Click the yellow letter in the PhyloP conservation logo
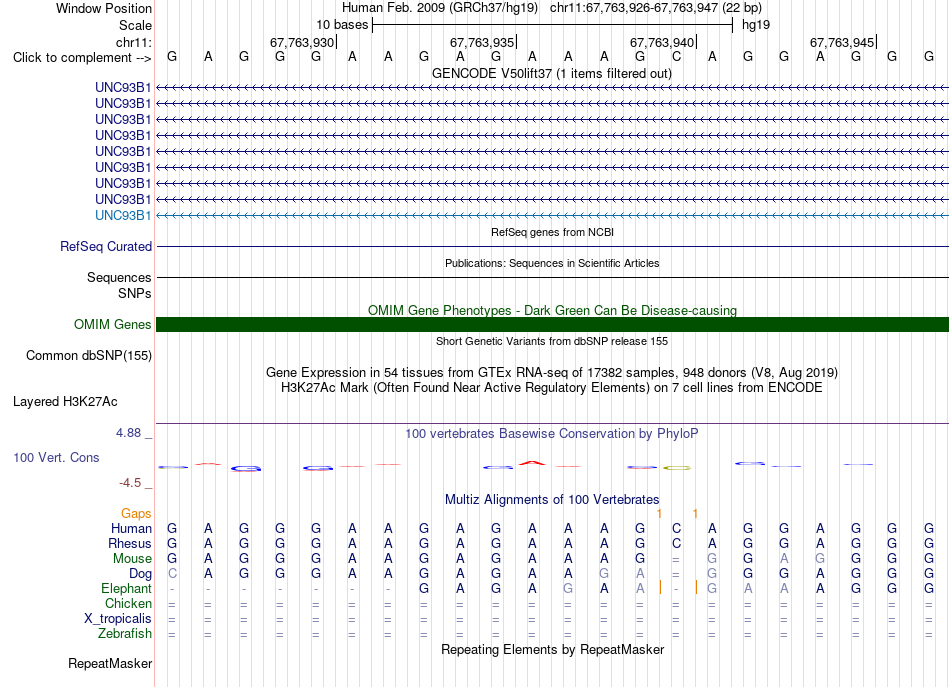This screenshot has height=687, width=950. click(x=676, y=468)
